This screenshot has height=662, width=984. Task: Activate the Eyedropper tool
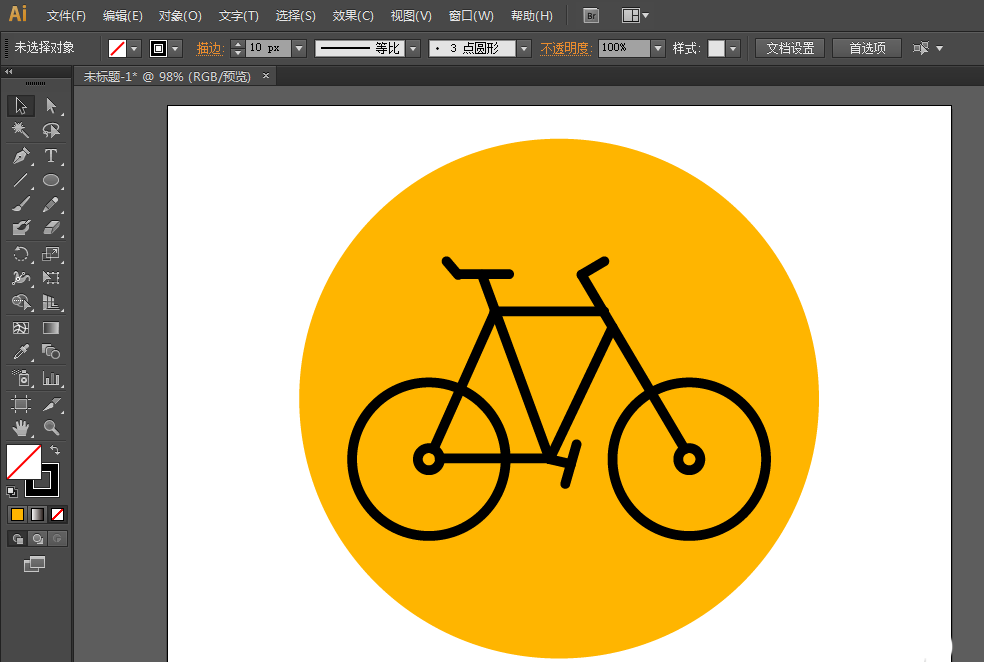click(21, 352)
